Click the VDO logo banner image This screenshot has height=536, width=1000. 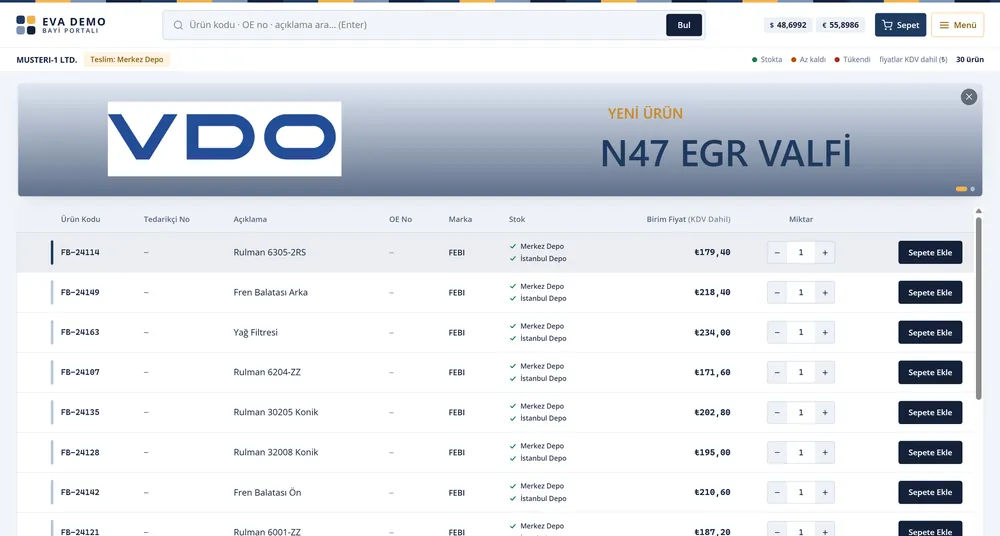click(x=224, y=138)
